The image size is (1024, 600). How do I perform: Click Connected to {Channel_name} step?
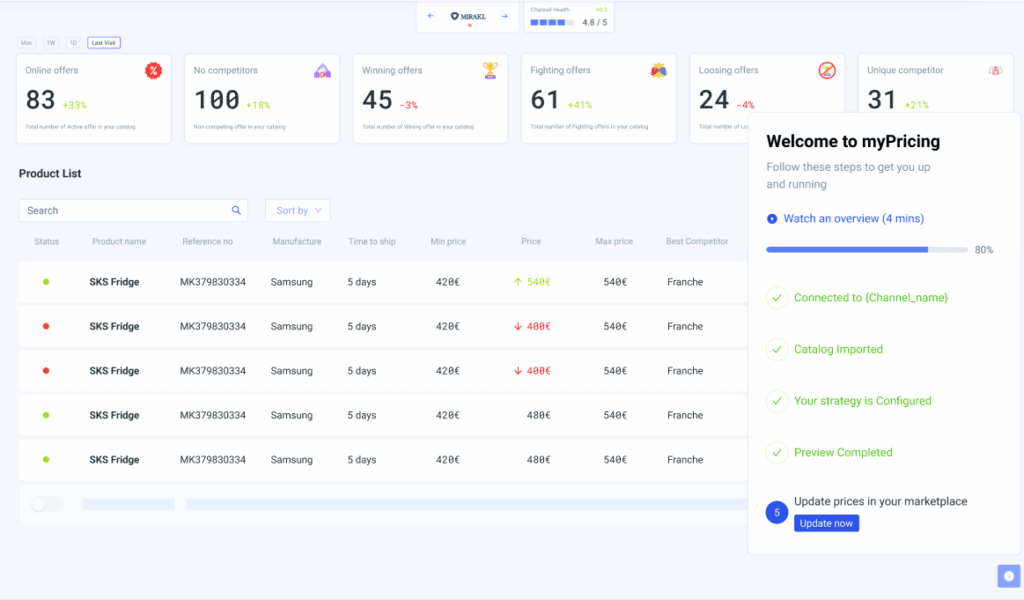(x=871, y=298)
